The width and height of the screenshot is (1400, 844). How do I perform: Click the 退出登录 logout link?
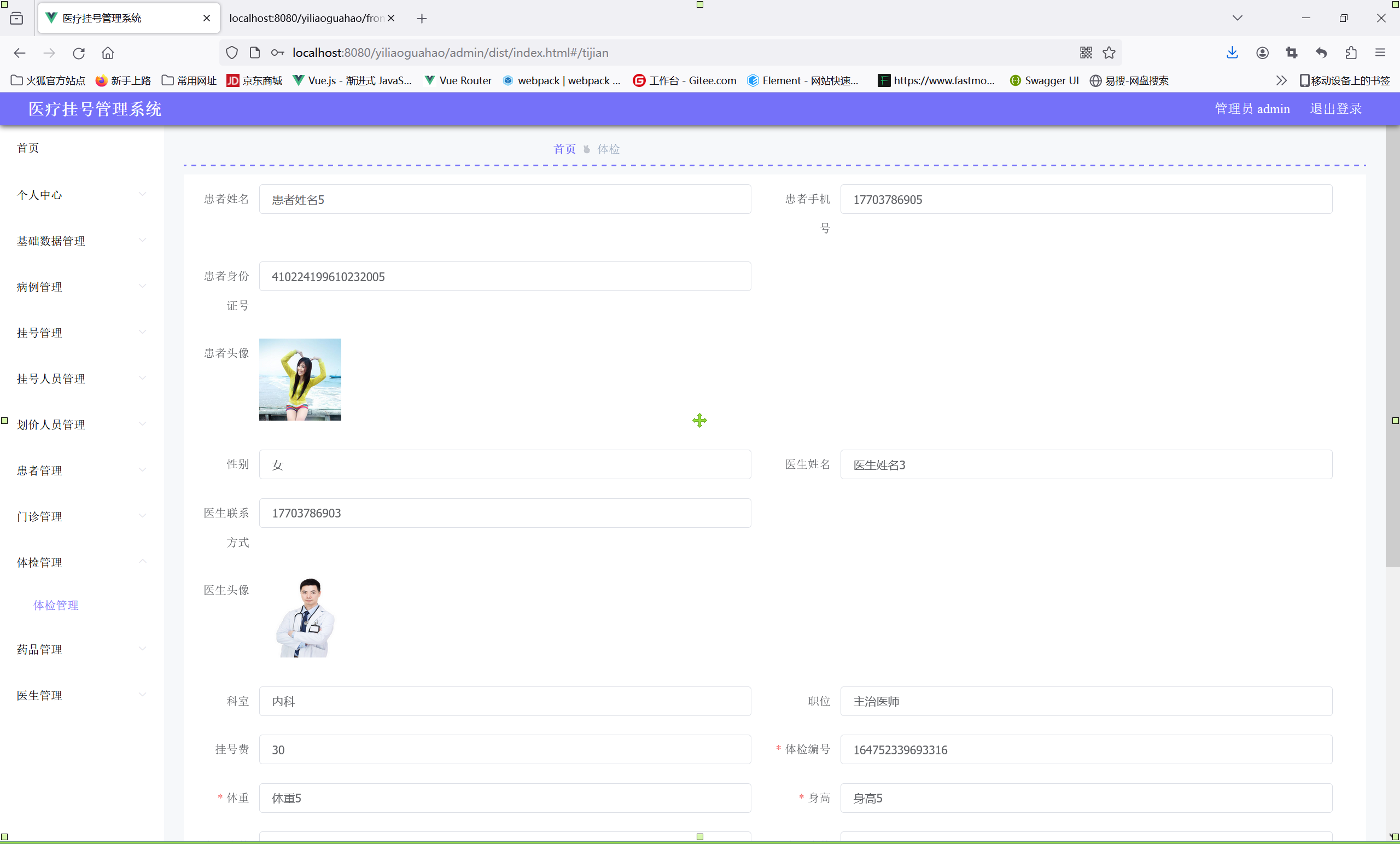click(x=1336, y=108)
